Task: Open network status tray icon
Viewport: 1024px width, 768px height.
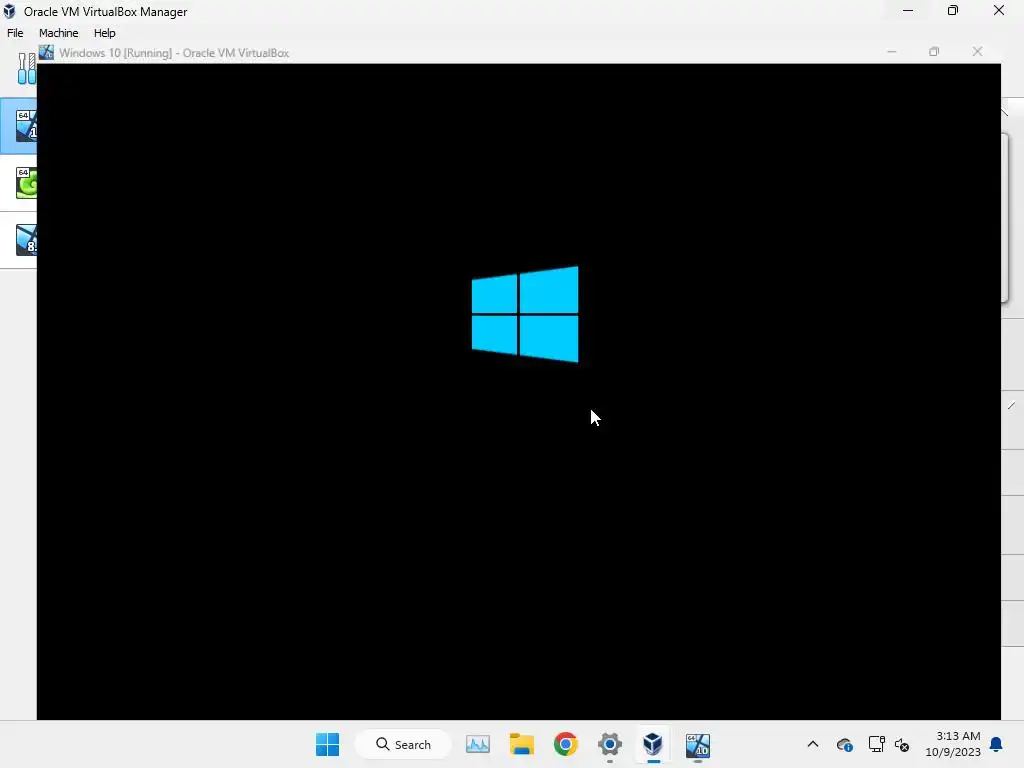Action: point(876,744)
